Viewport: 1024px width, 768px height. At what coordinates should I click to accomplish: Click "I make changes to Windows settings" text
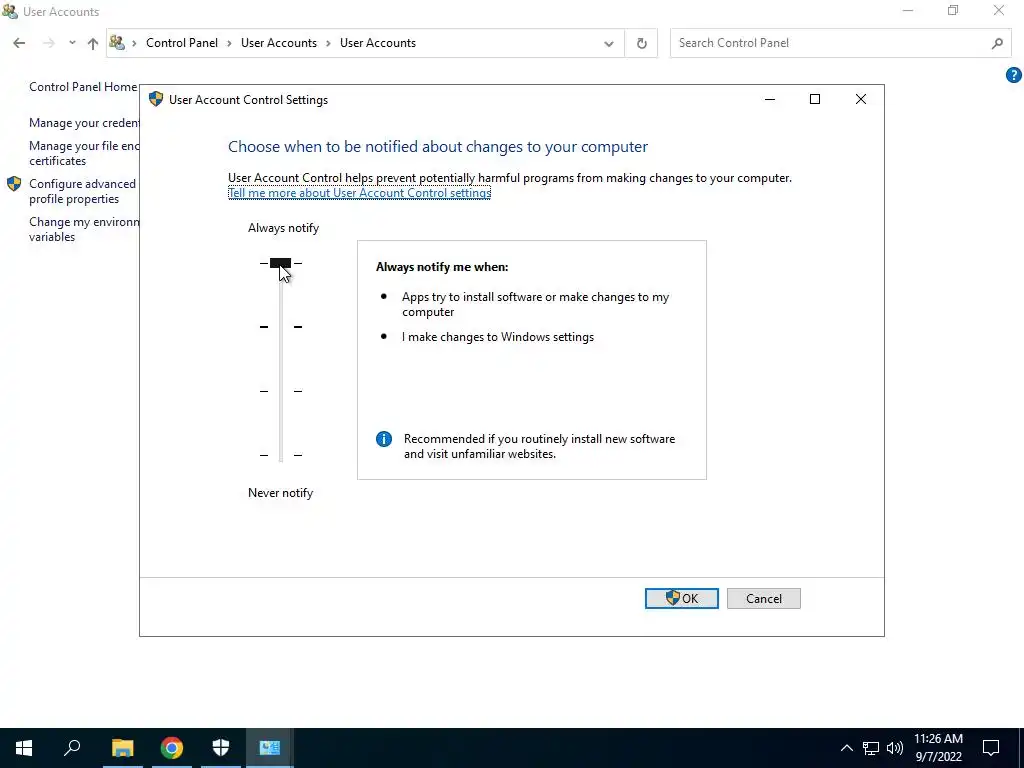pyautogui.click(x=498, y=337)
